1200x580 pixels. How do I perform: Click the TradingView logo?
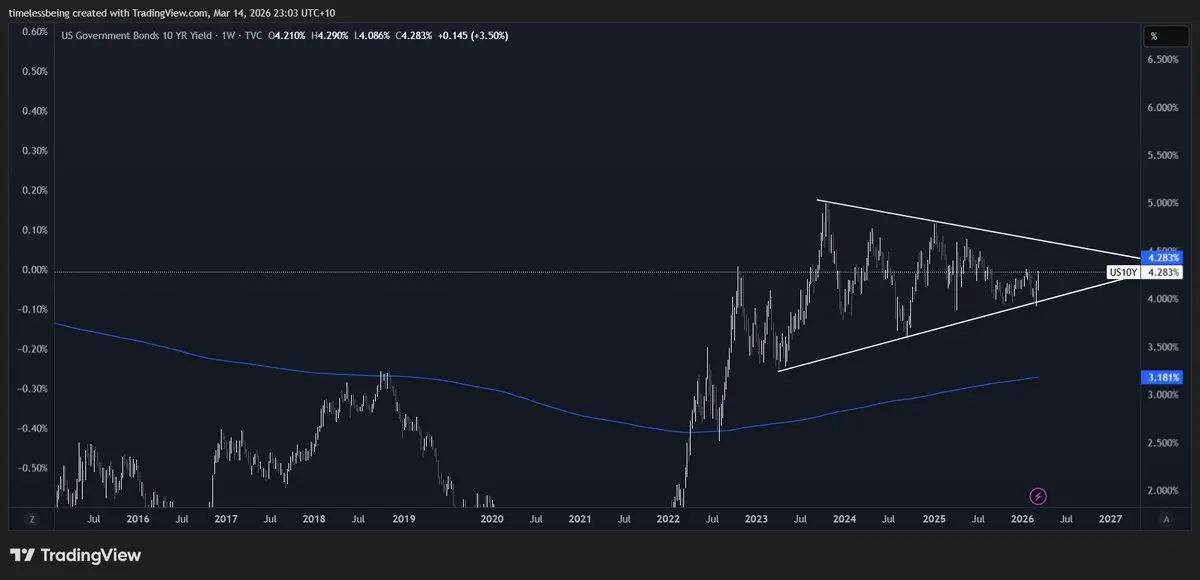(x=75, y=555)
